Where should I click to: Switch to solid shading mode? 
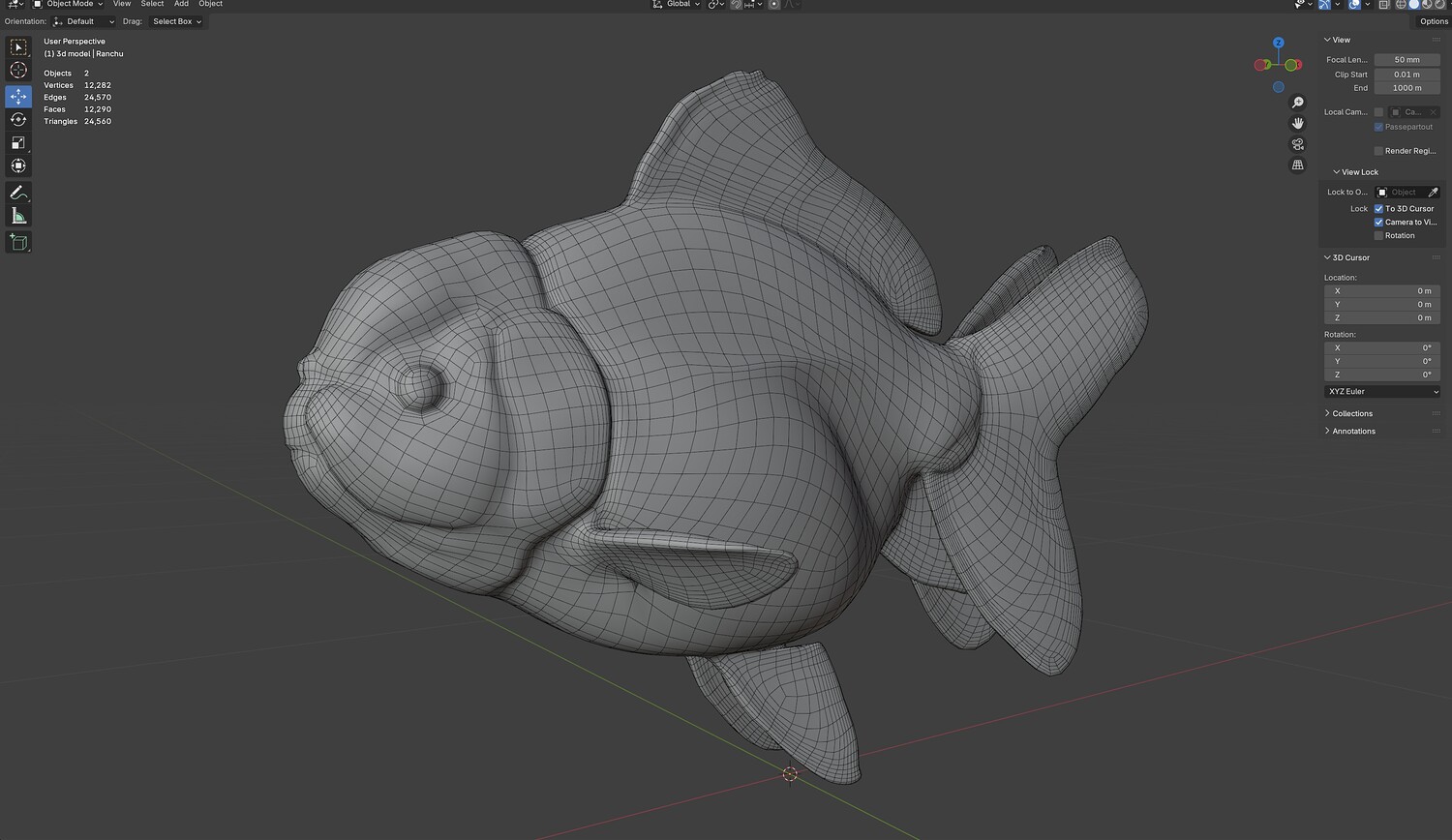pos(1414,5)
